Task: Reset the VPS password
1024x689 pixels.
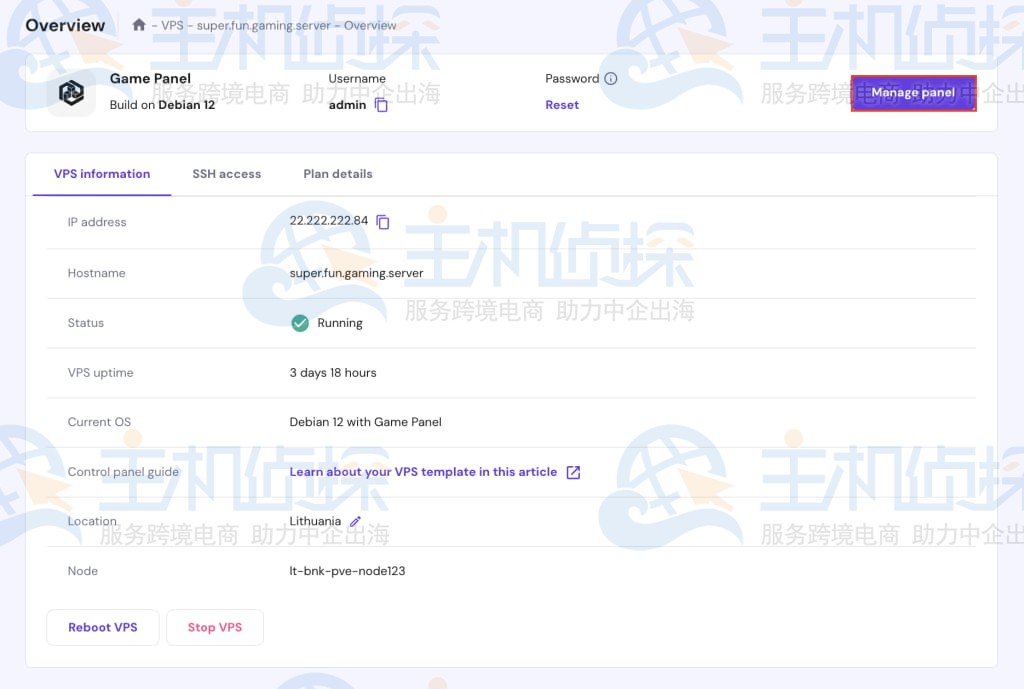Action: [562, 104]
